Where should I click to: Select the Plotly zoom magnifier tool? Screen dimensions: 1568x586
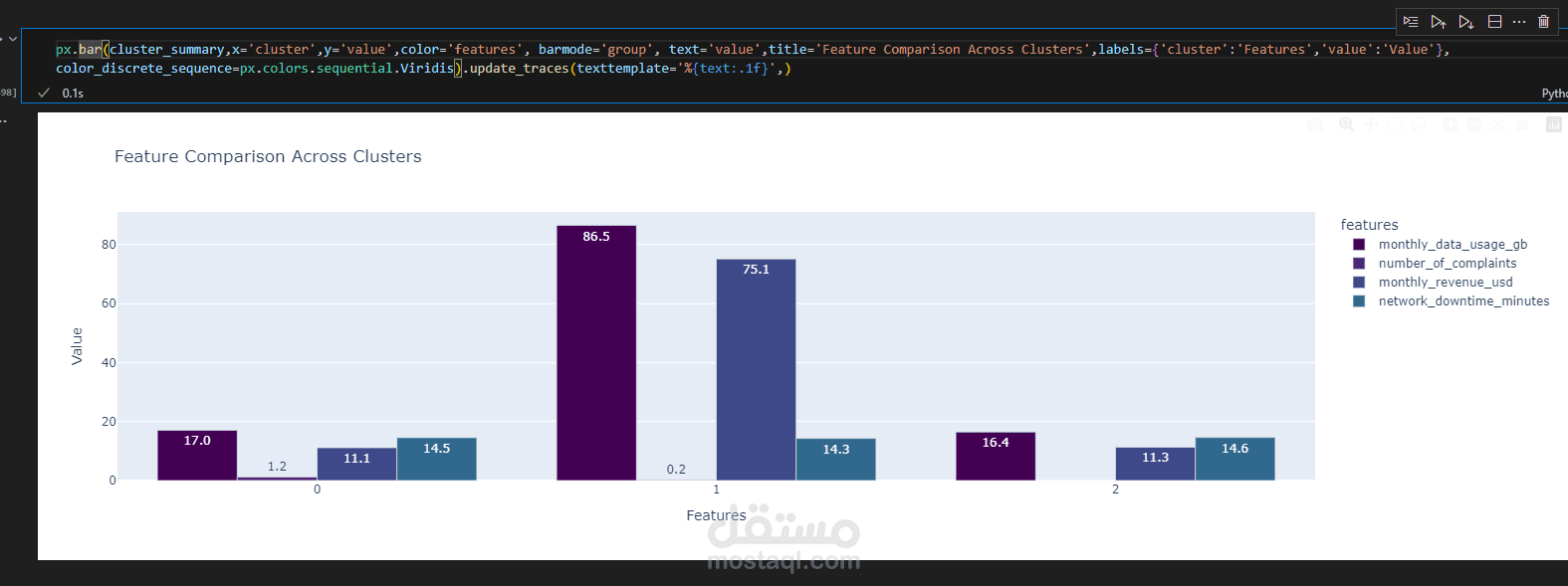(1346, 124)
